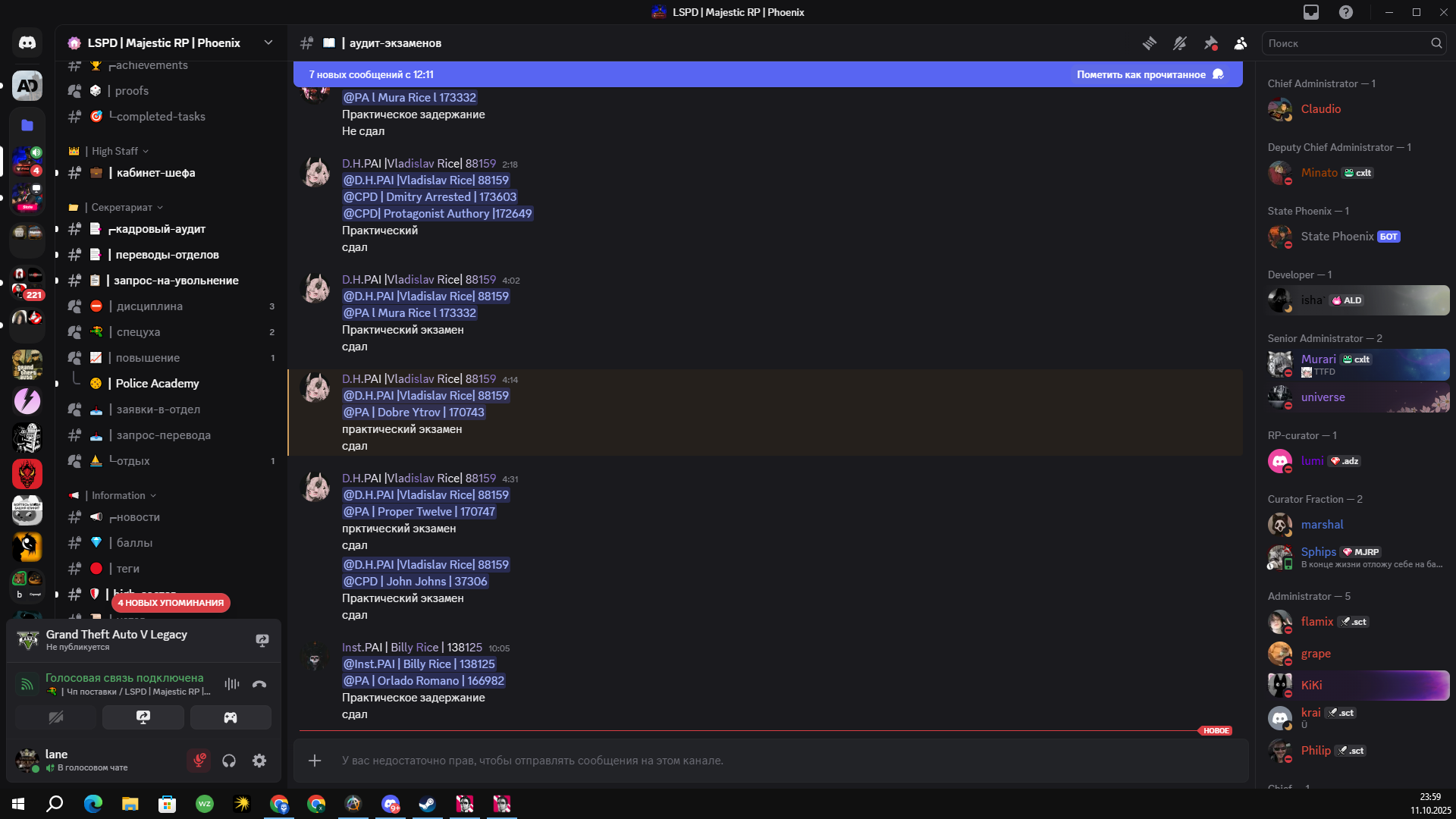This screenshot has width=1456, height=819.
Task: Open noise suppression waveform icon
Action: pyautogui.click(x=232, y=684)
